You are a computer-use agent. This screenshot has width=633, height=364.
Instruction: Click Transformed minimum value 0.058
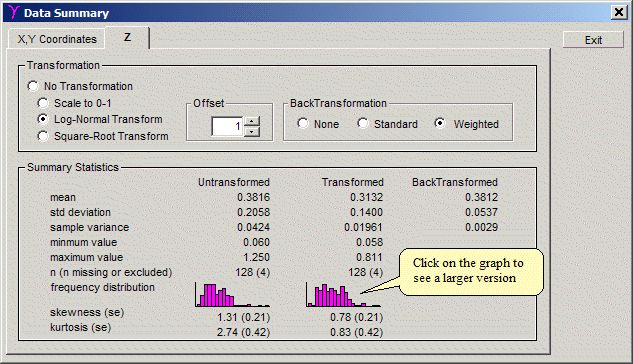point(369,242)
